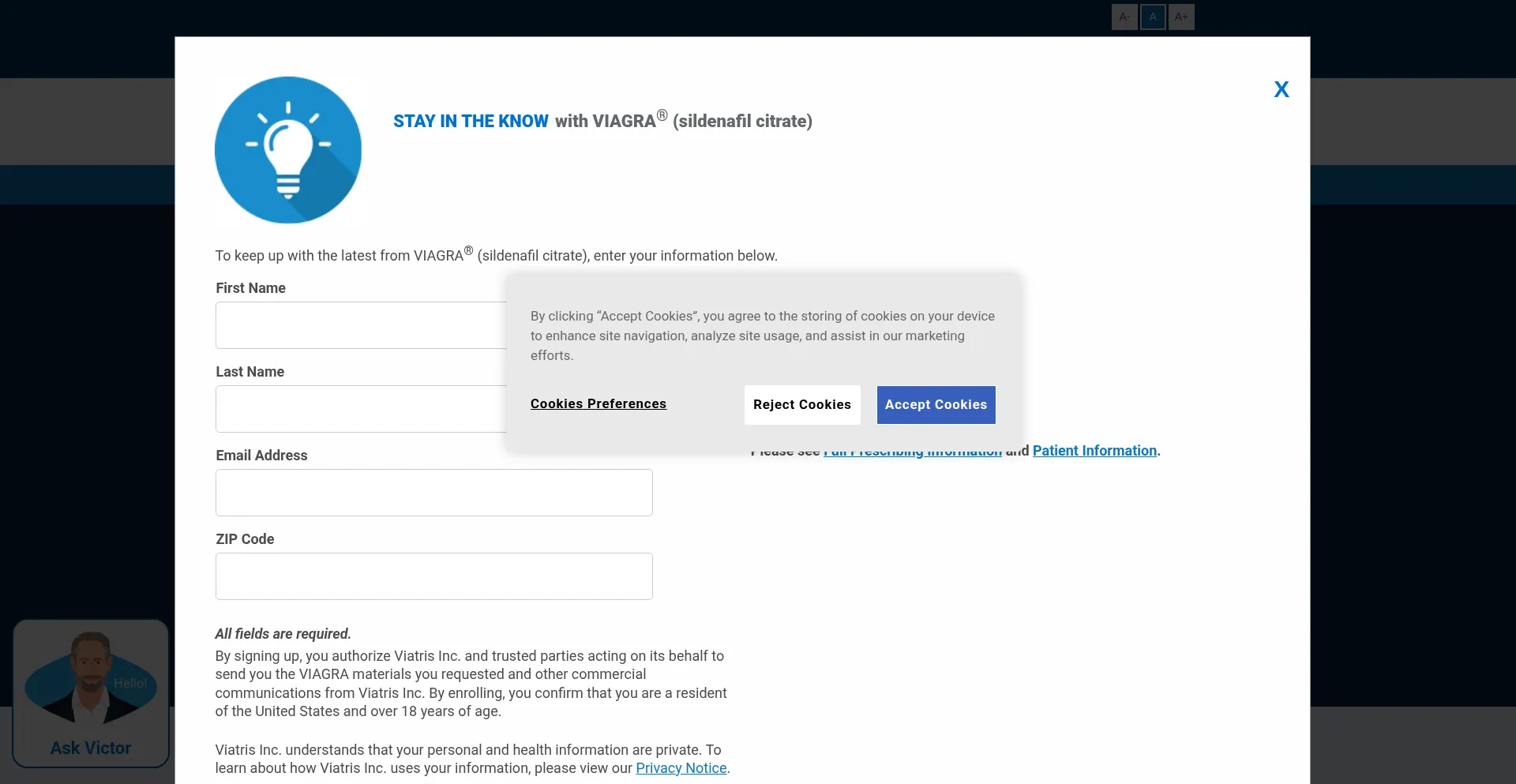Reset text size with the middle A button
1516x784 pixels.
(x=1153, y=17)
